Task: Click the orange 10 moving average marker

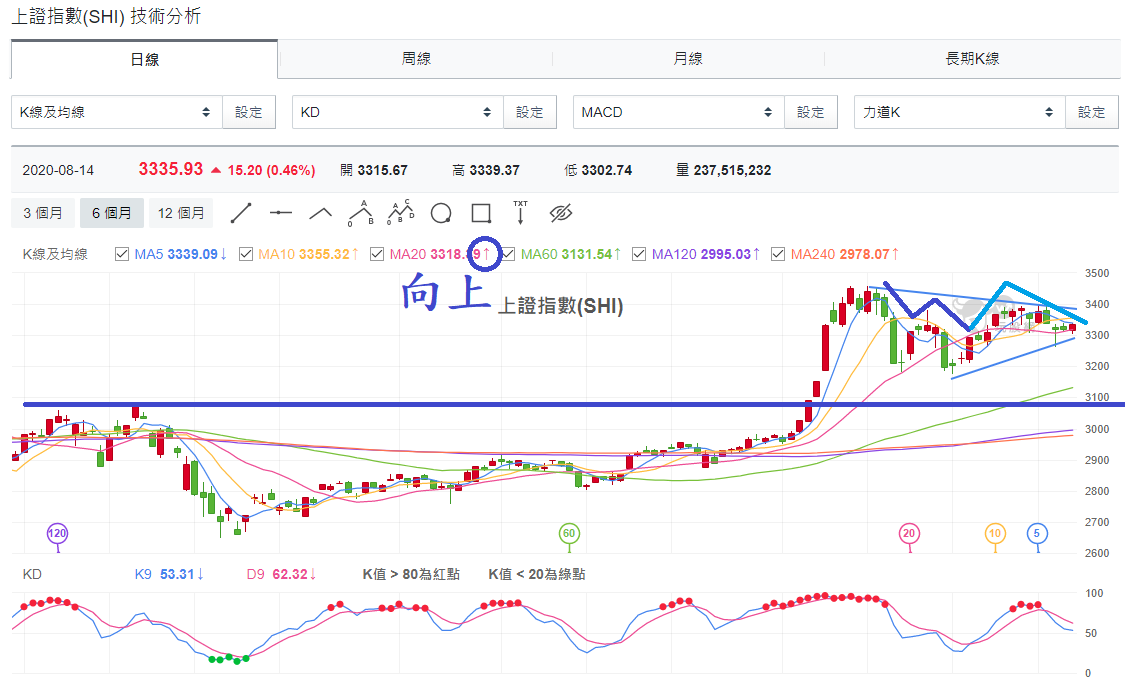Action: coord(994,534)
